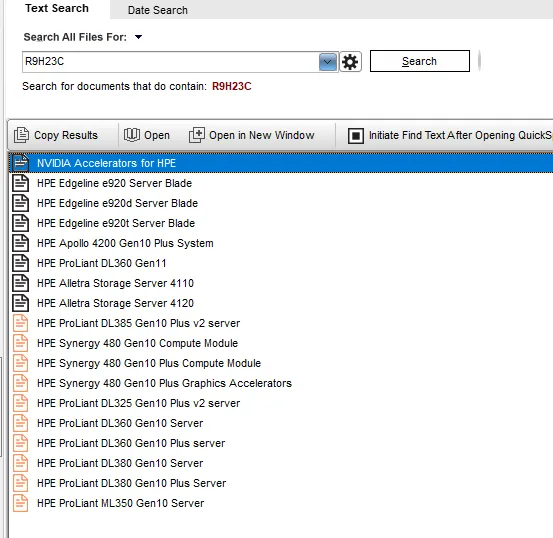553x538 pixels.
Task: Select HPE Synergy 480 Gen10 Plus Graphics Accelerators
Action: pyautogui.click(x=164, y=383)
